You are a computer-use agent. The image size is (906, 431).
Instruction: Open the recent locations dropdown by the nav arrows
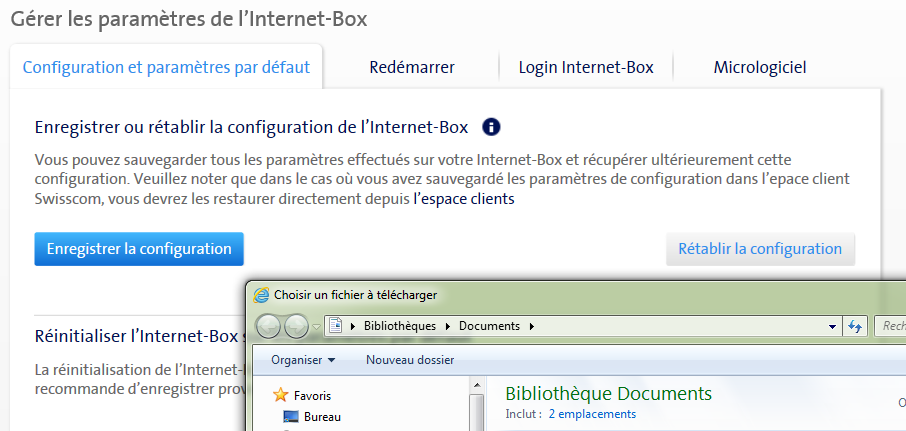pos(315,327)
